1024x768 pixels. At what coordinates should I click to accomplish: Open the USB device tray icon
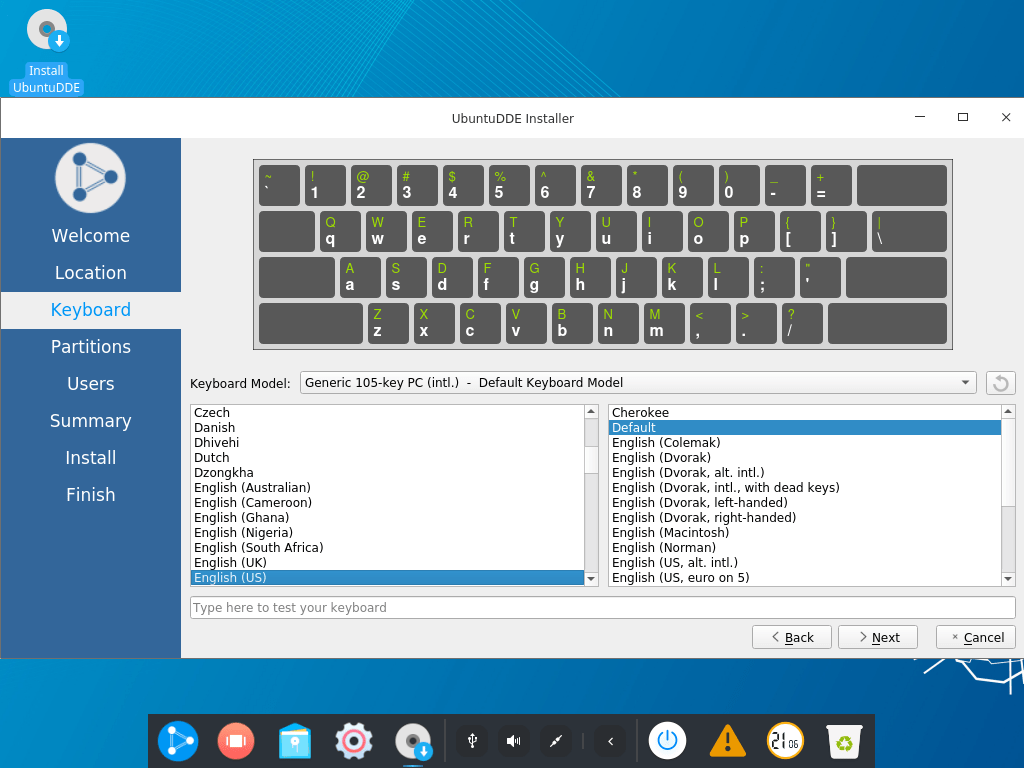coord(473,741)
